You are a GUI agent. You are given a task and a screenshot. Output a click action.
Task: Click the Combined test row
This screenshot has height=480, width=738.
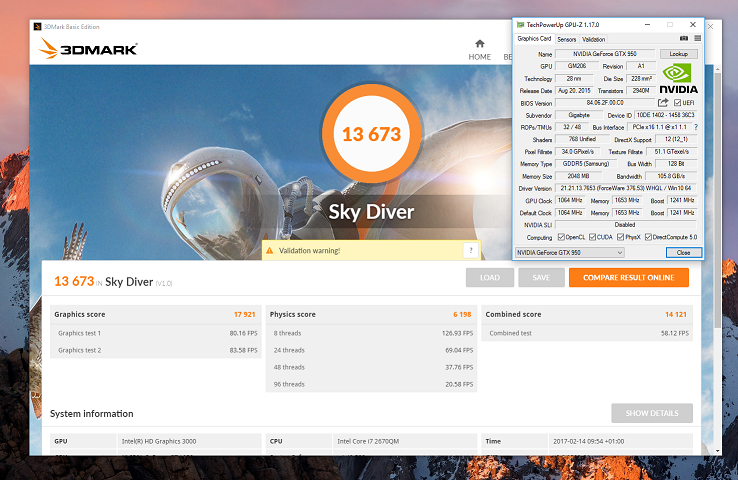587,333
